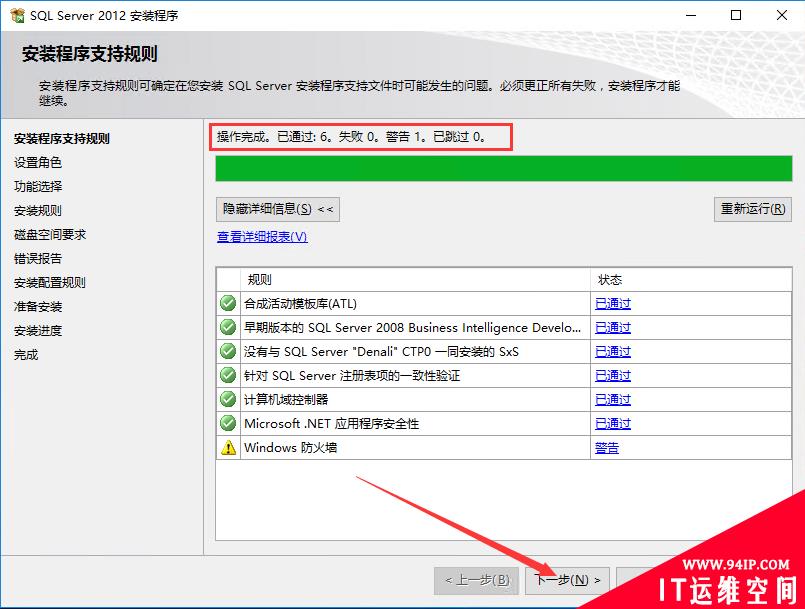Click green check icon for Microsoft .NET 应用程序安全性

pyautogui.click(x=228, y=423)
